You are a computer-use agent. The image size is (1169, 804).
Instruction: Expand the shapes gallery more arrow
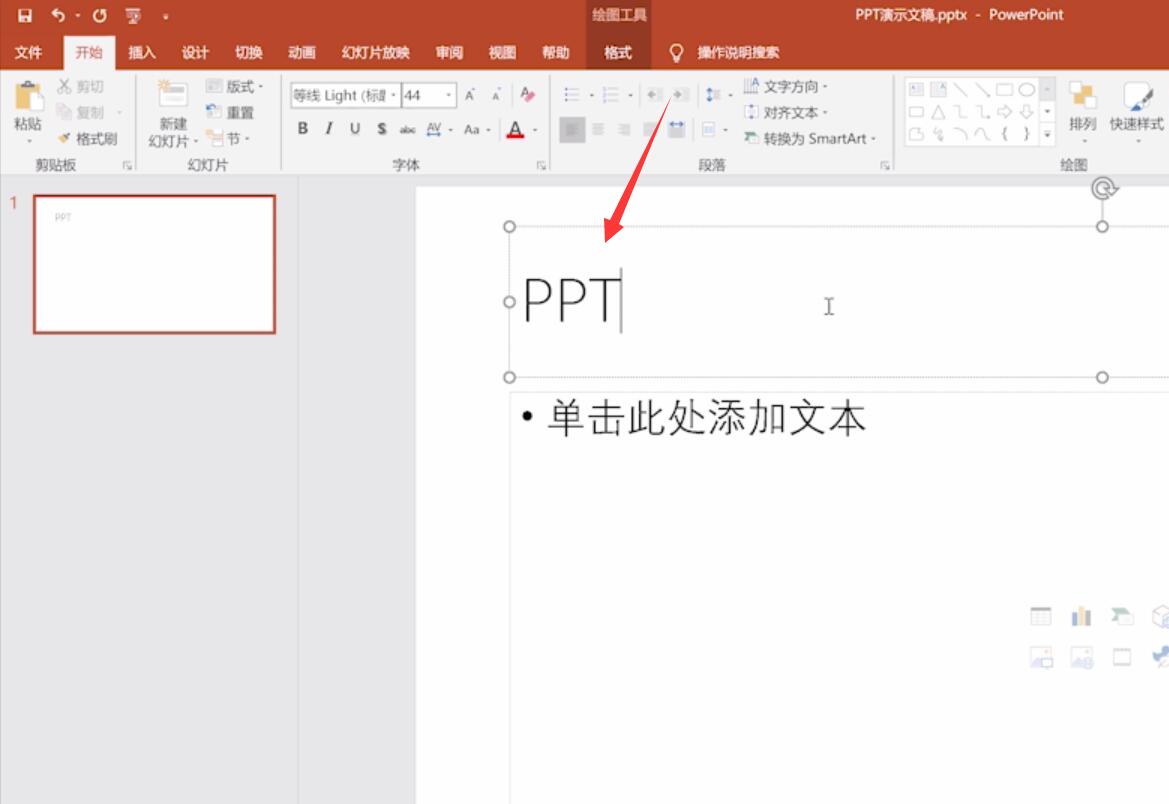1047,135
